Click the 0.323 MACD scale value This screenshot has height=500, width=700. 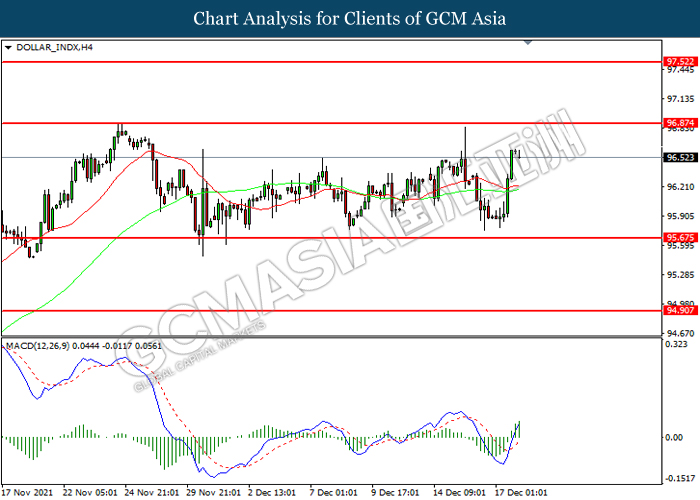(676, 344)
